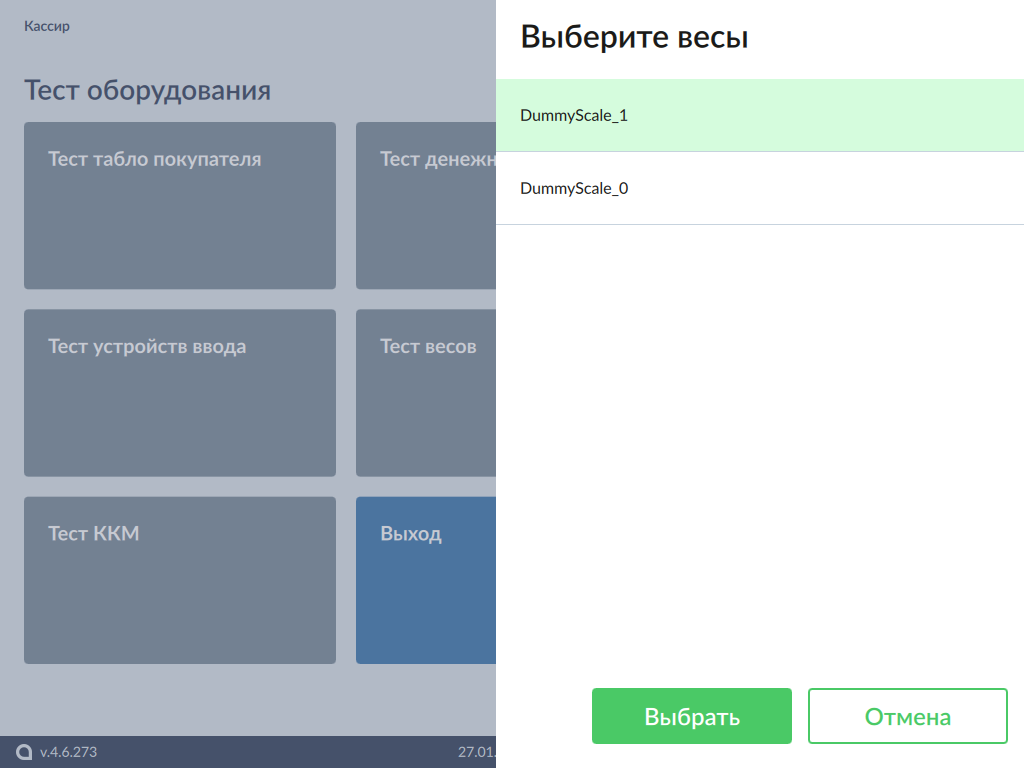This screenshot has width=1024, height=768.
Task: Click the Тест оборудования heading
Action: (147, 91)
